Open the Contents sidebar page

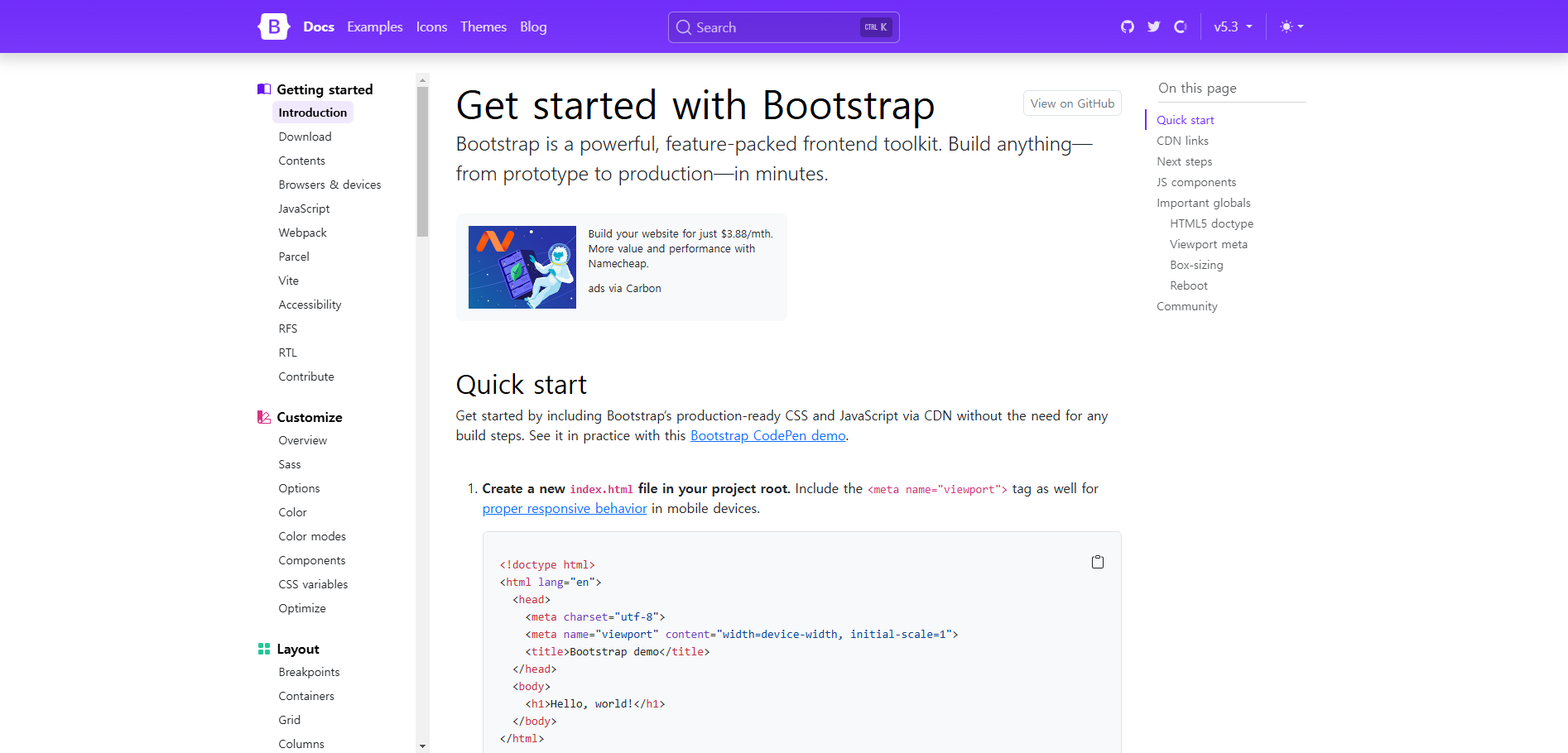point(302,161)
